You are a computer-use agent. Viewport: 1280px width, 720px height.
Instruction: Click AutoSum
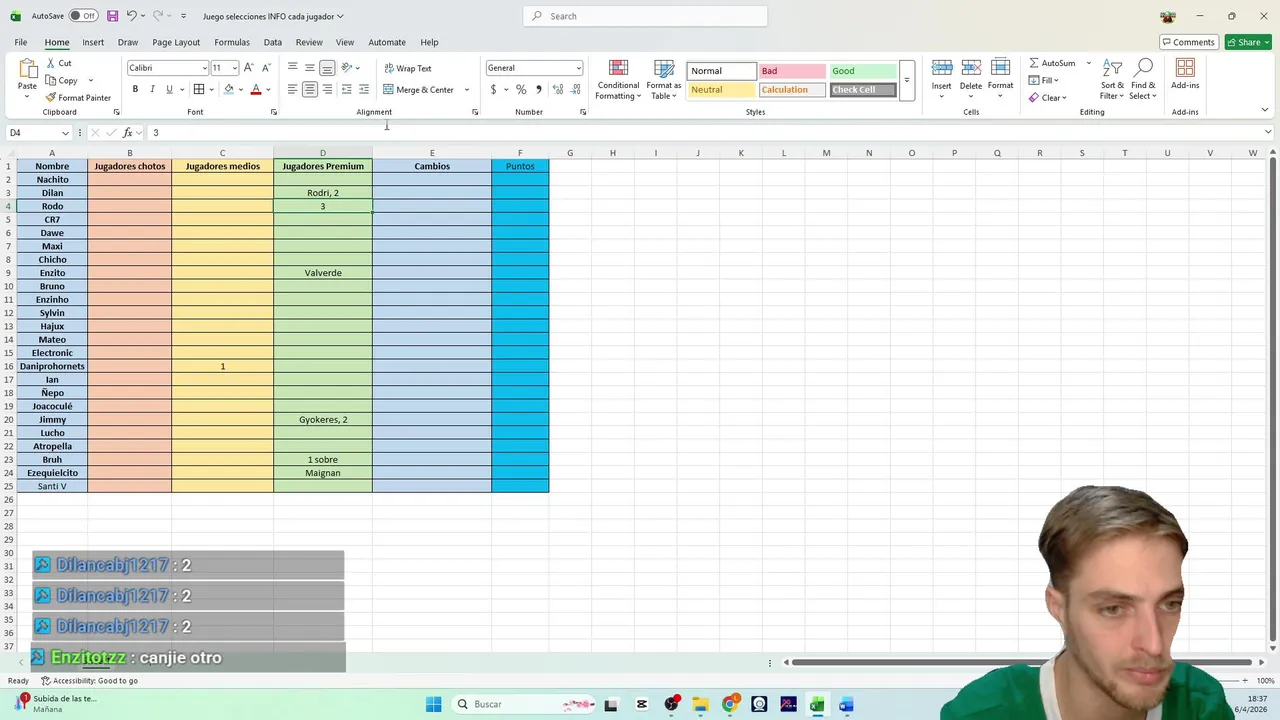[1052, 63]
